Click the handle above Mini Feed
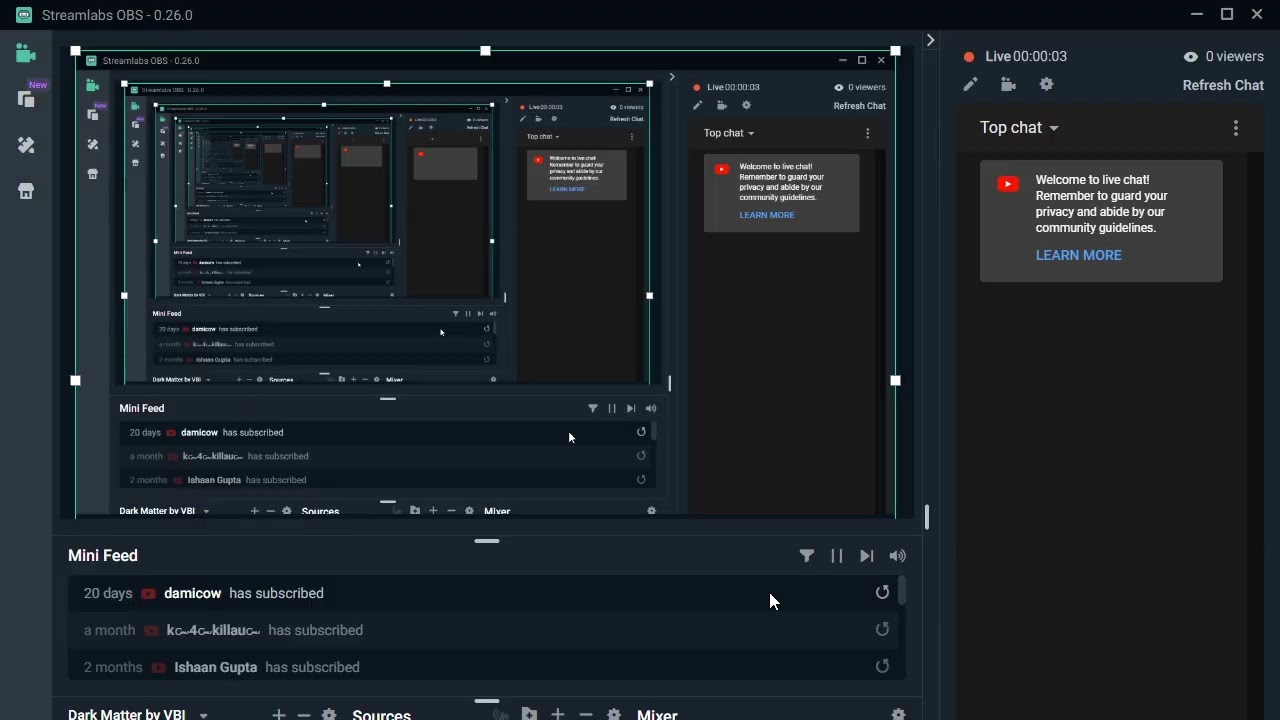This screenshot has width=1280, height=720. coord(487,541)
